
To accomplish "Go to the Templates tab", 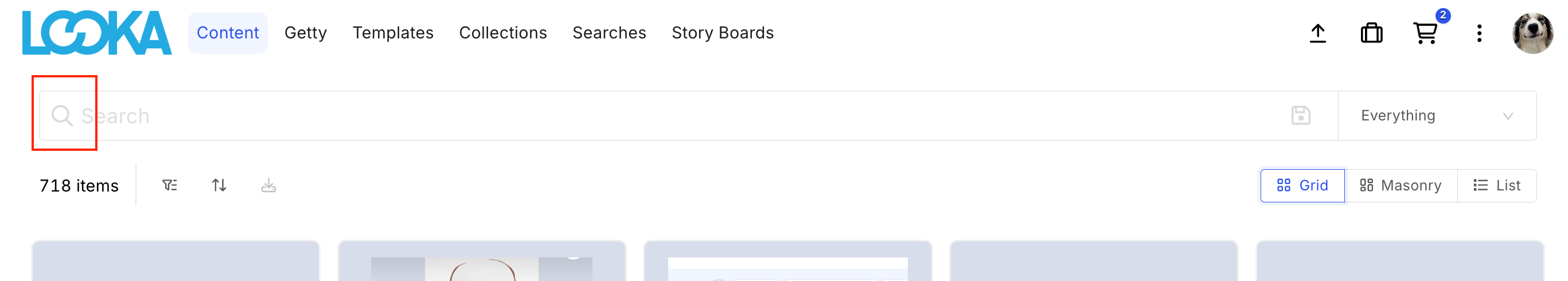I will pyautogui.click(x=393, y=33).
